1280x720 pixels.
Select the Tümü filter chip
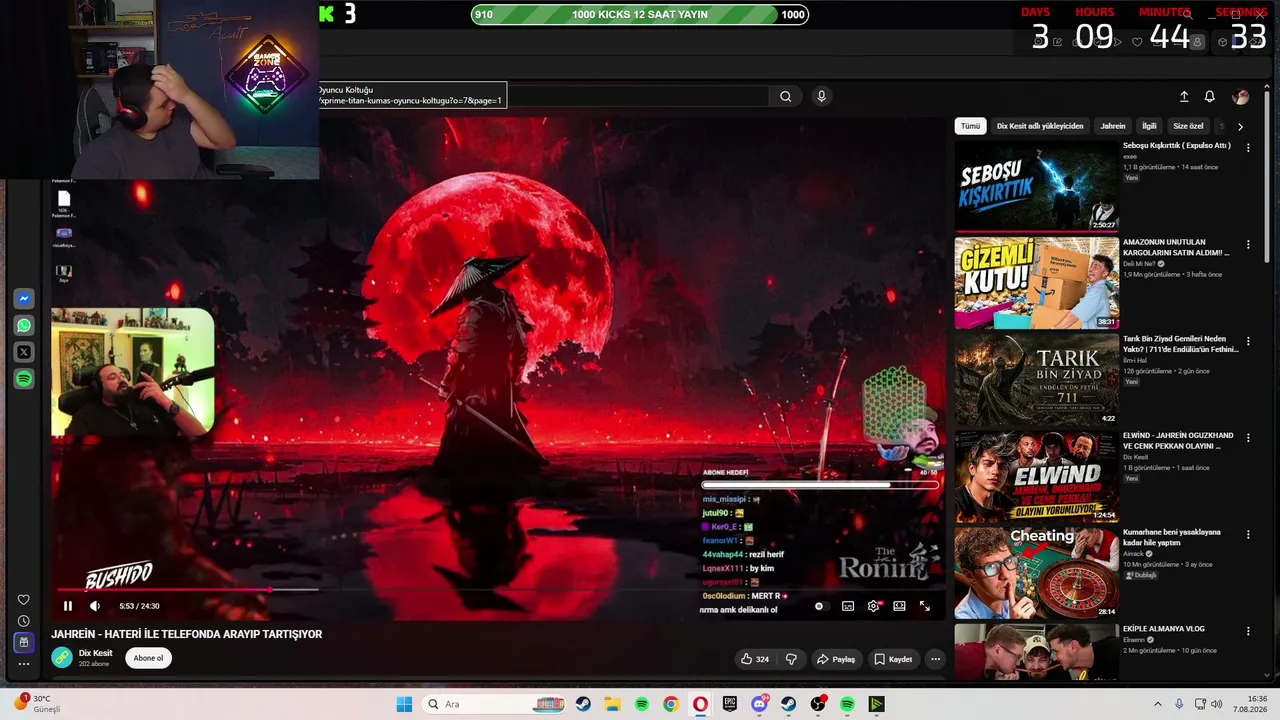coord(970,126)
